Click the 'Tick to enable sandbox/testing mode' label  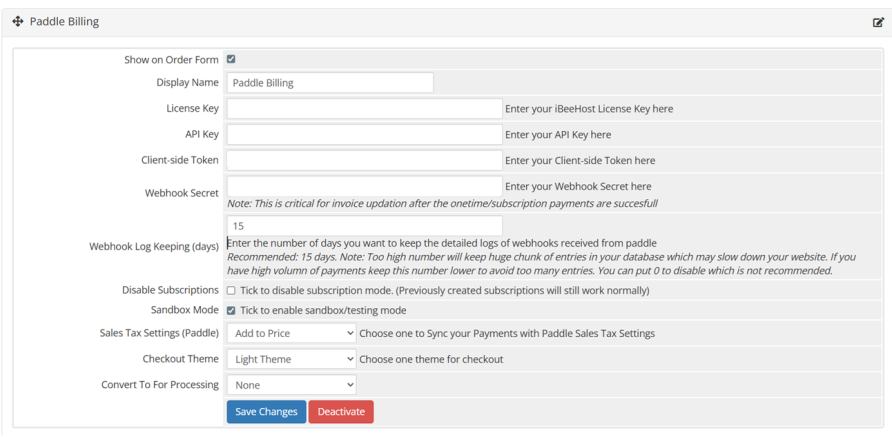323,311
